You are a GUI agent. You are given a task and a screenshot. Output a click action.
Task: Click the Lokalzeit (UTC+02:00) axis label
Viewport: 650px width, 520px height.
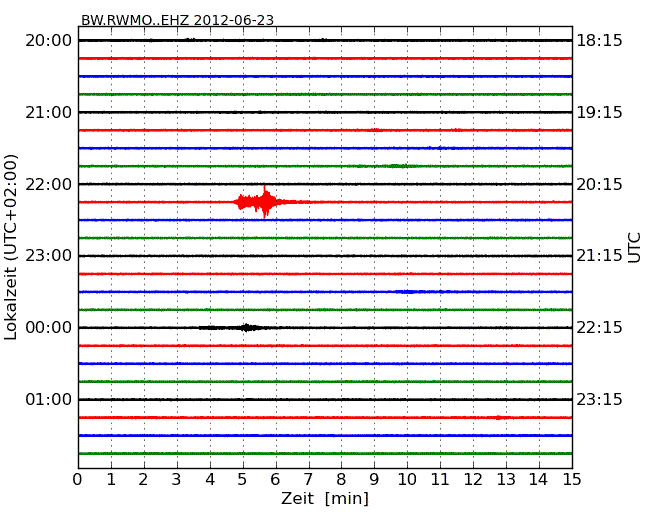[x=11, y=247]
